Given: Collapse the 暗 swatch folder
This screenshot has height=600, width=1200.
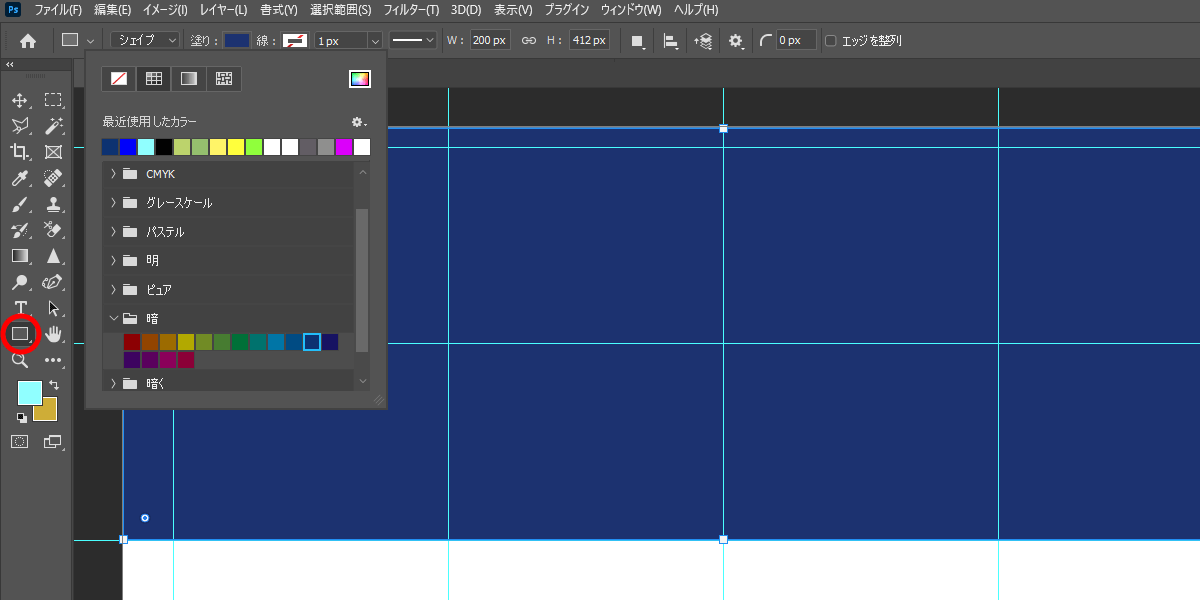Looking at the screenshot, I should [114, 319].
